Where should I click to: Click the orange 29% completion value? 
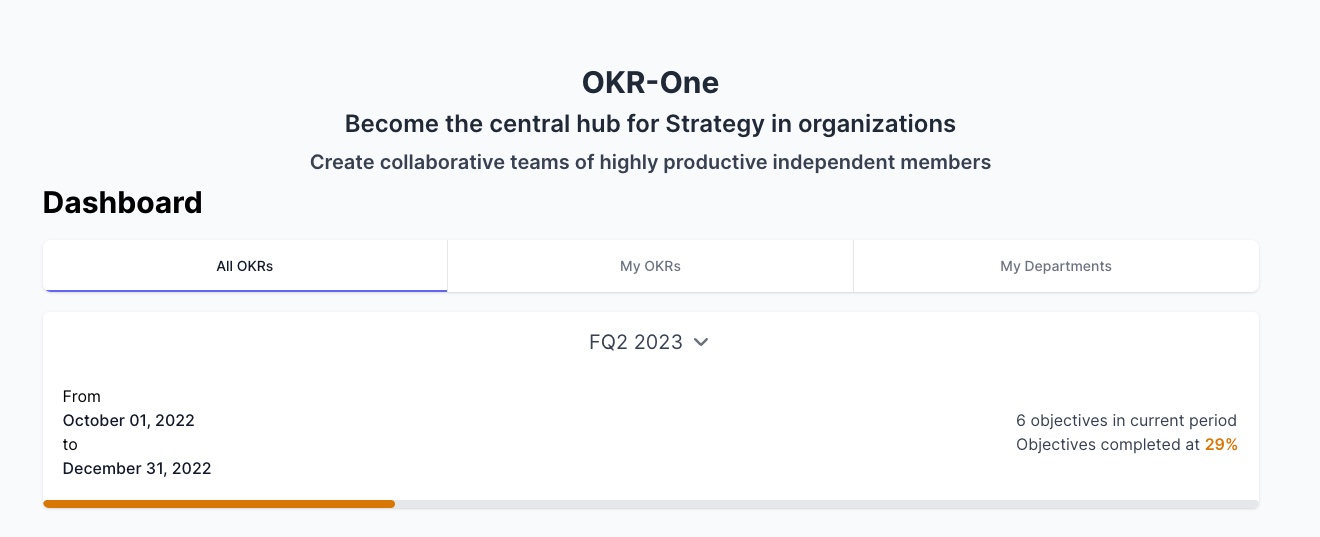1221,444
